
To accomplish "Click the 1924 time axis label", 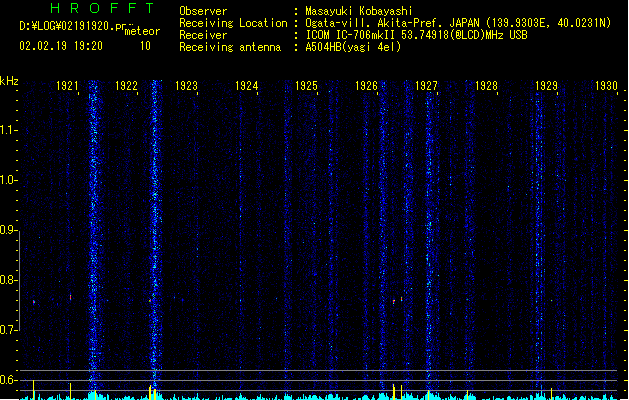I will click(246, 86).
